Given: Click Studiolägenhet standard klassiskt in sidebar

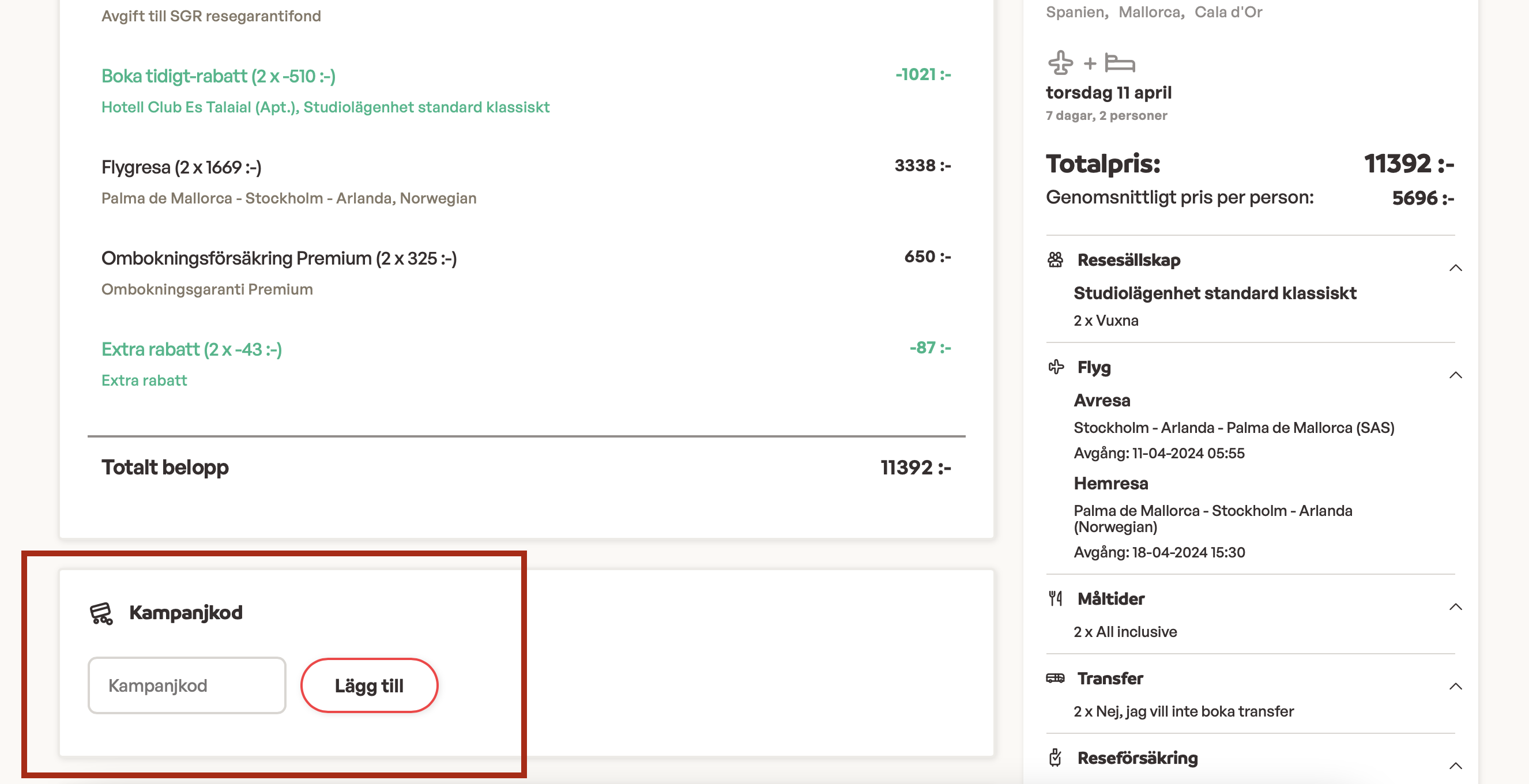Looking at the screenshot, I should pos(1214,293).
